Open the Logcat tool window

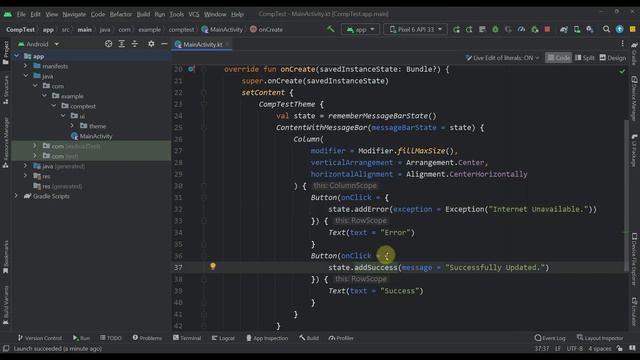(x=223, y=338)
